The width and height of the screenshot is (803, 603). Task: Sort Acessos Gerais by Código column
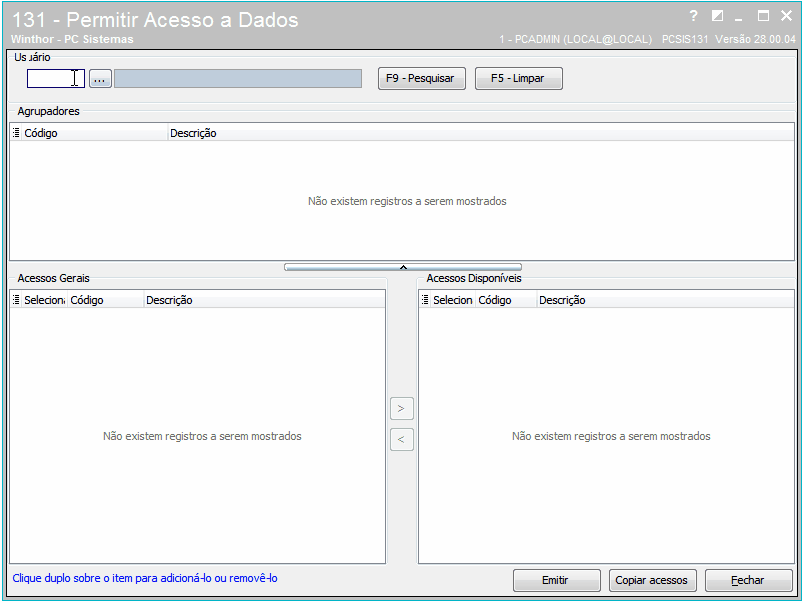[105, 300]
